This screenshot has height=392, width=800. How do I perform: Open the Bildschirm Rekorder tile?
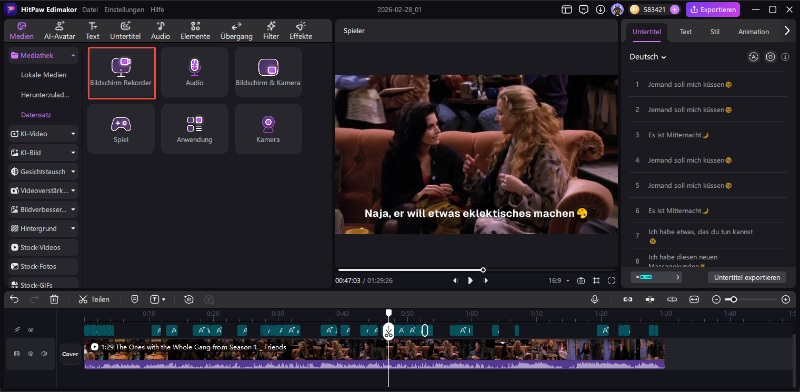coord(121,72)
